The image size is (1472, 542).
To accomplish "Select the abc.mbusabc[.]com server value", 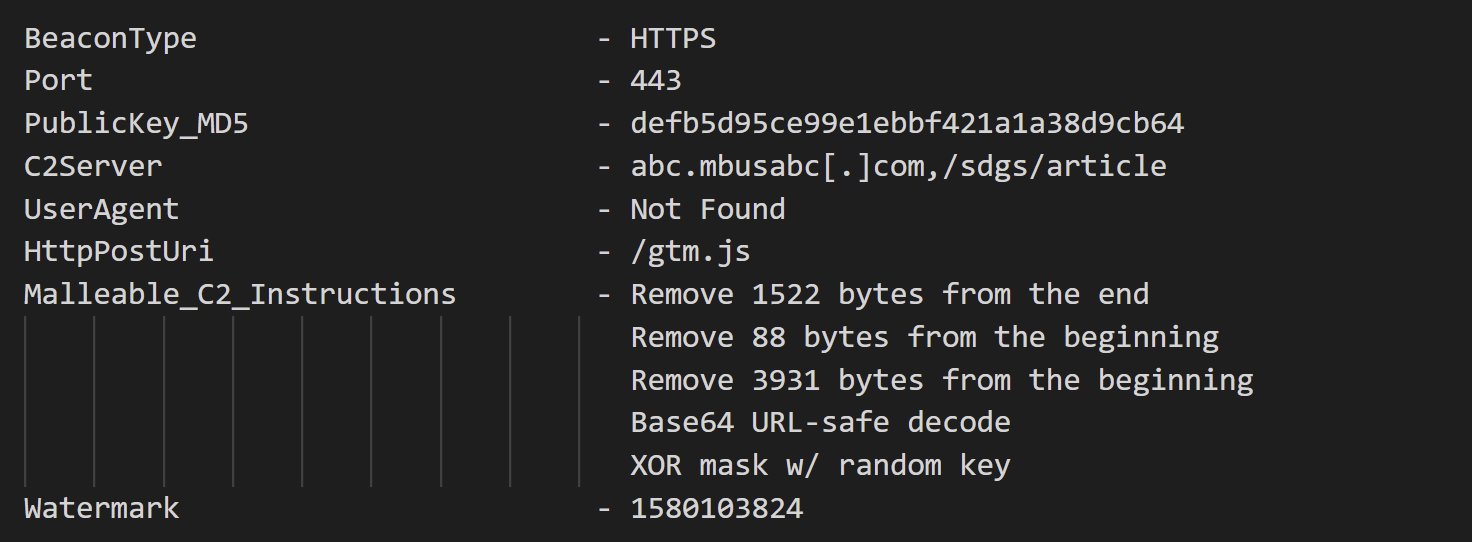I will click(x=778, y=166).
